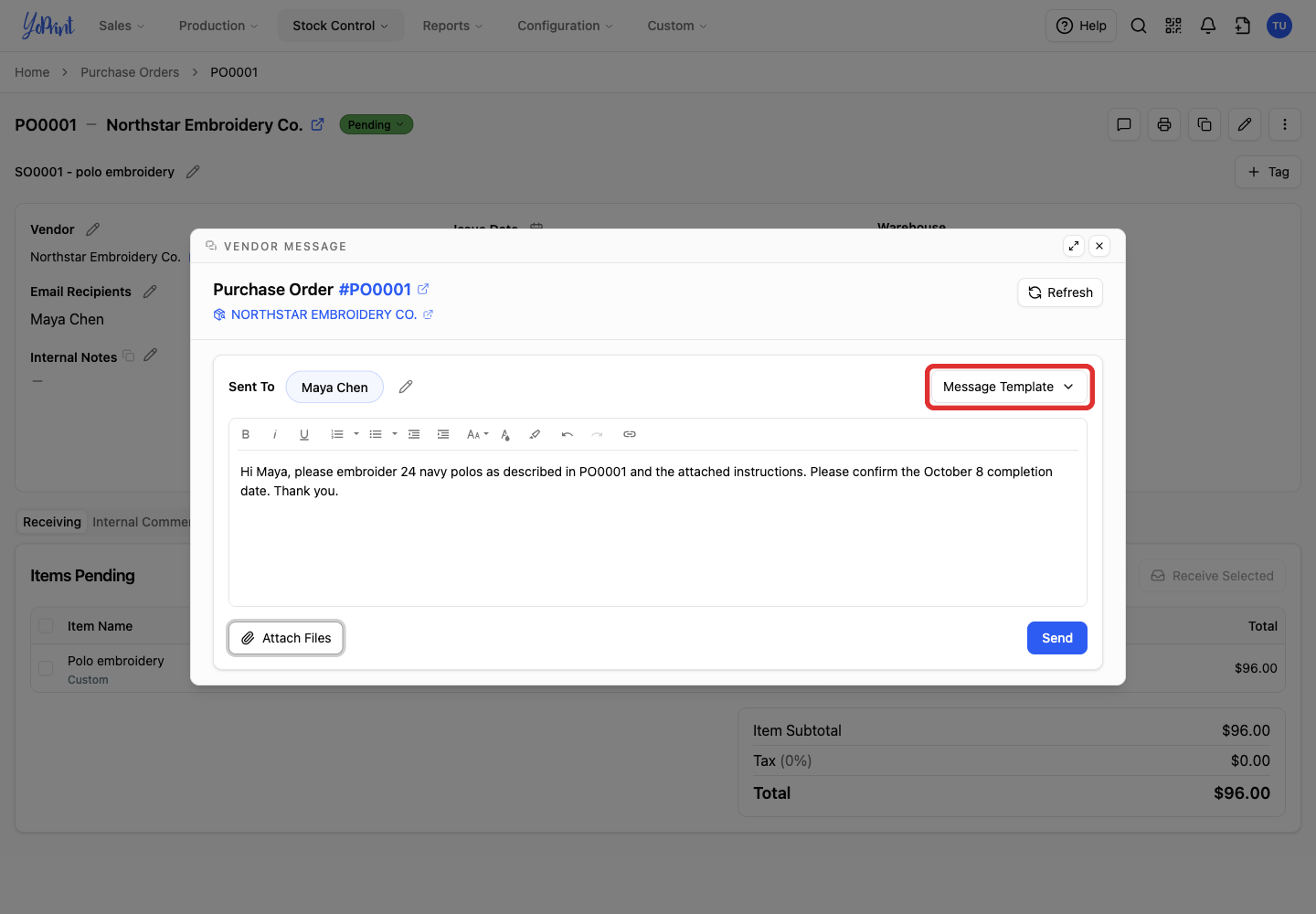Apply italic formatting in the message editor
Image resolution: width=1316 pixels, height=914 pixels.
(x=275, y=434)
